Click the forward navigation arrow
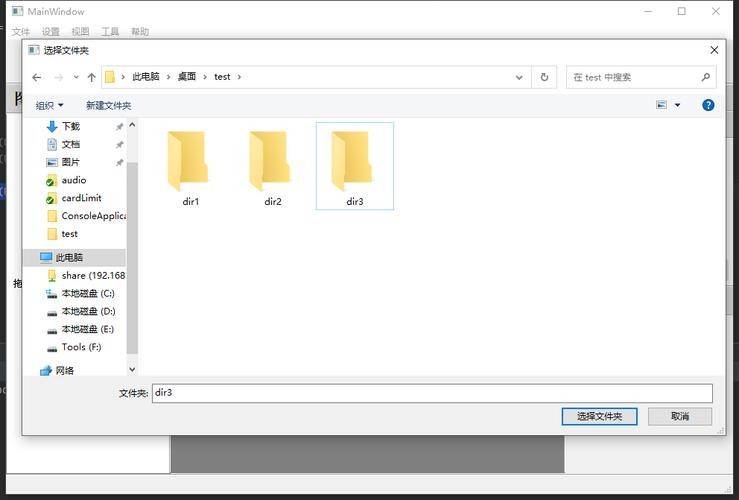The width and height of the screenshot is (739, 500). (x=58, y=77)
